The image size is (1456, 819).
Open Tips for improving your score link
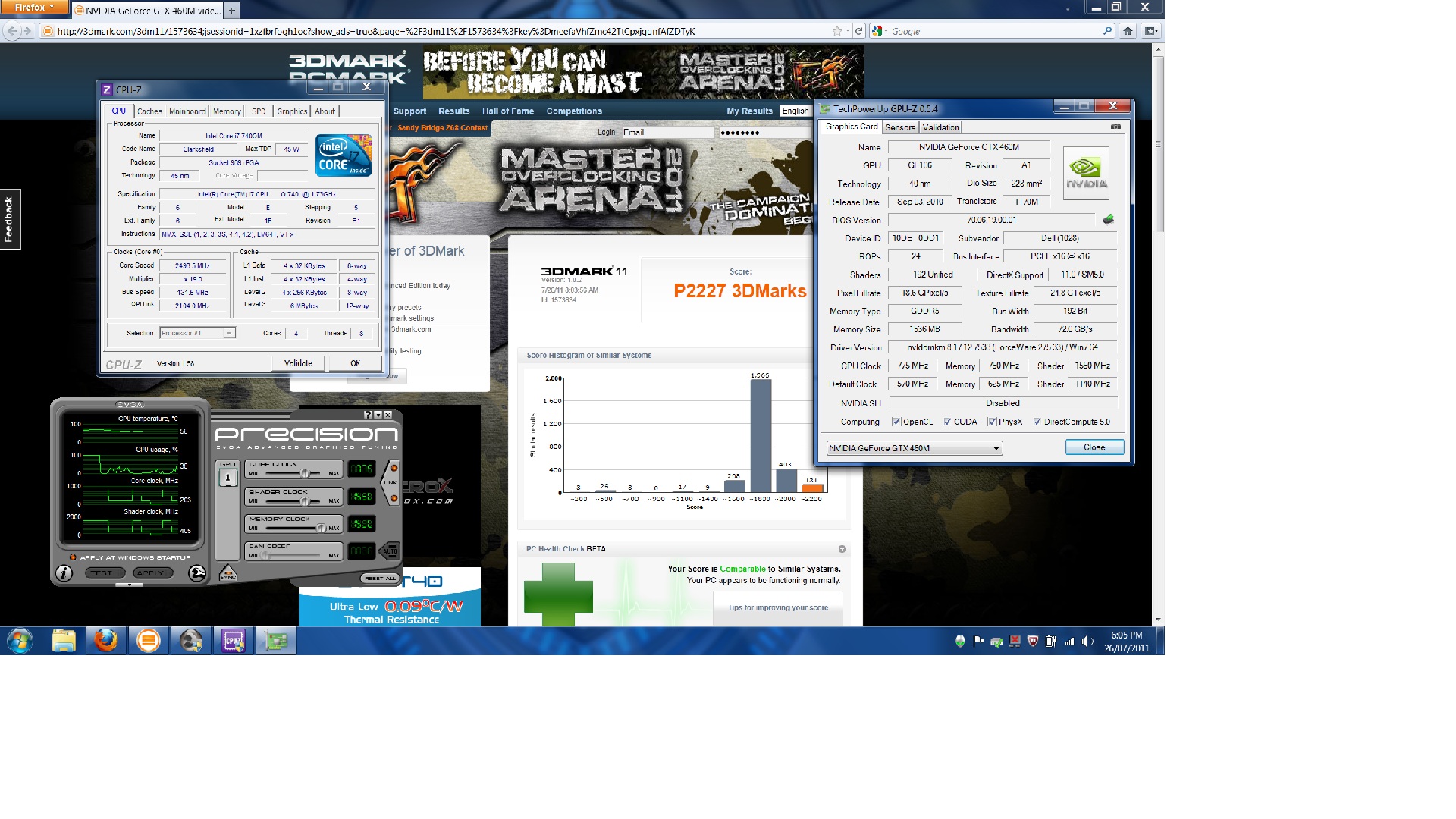point(778,608)
